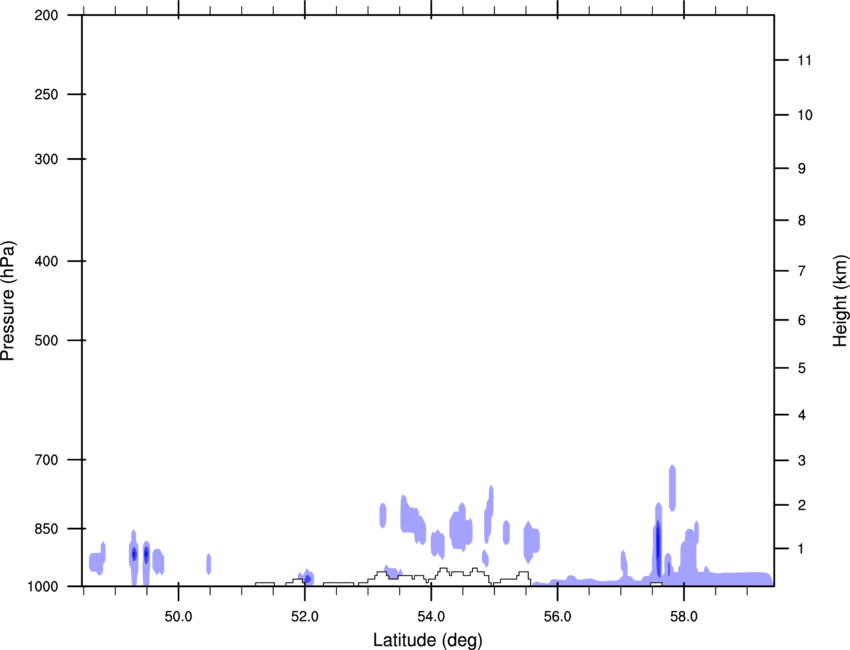
Task: Click the 58.0 latitude tick label
Action: click(684, 617)
